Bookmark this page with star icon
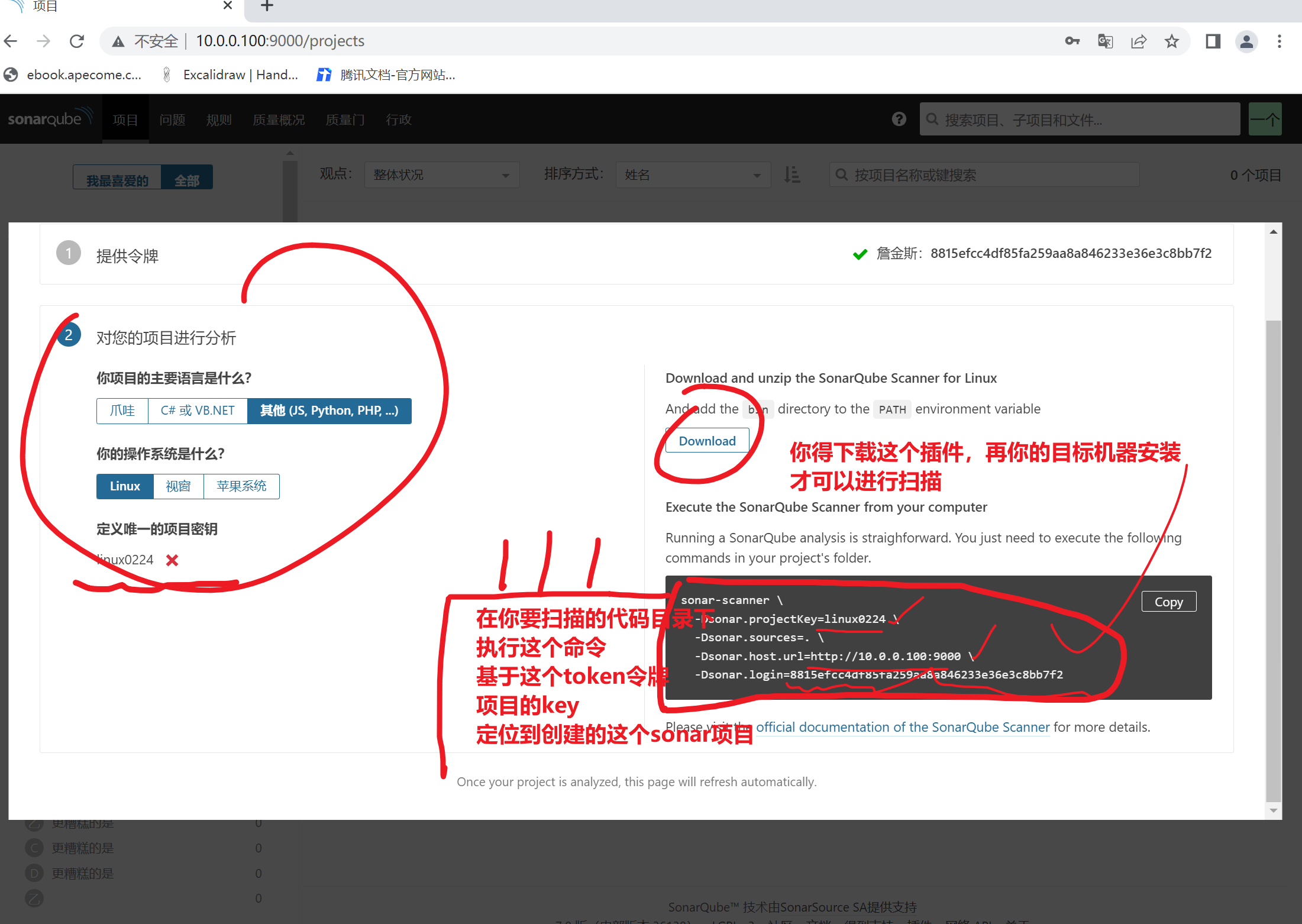 click(x=1171, y=41)
